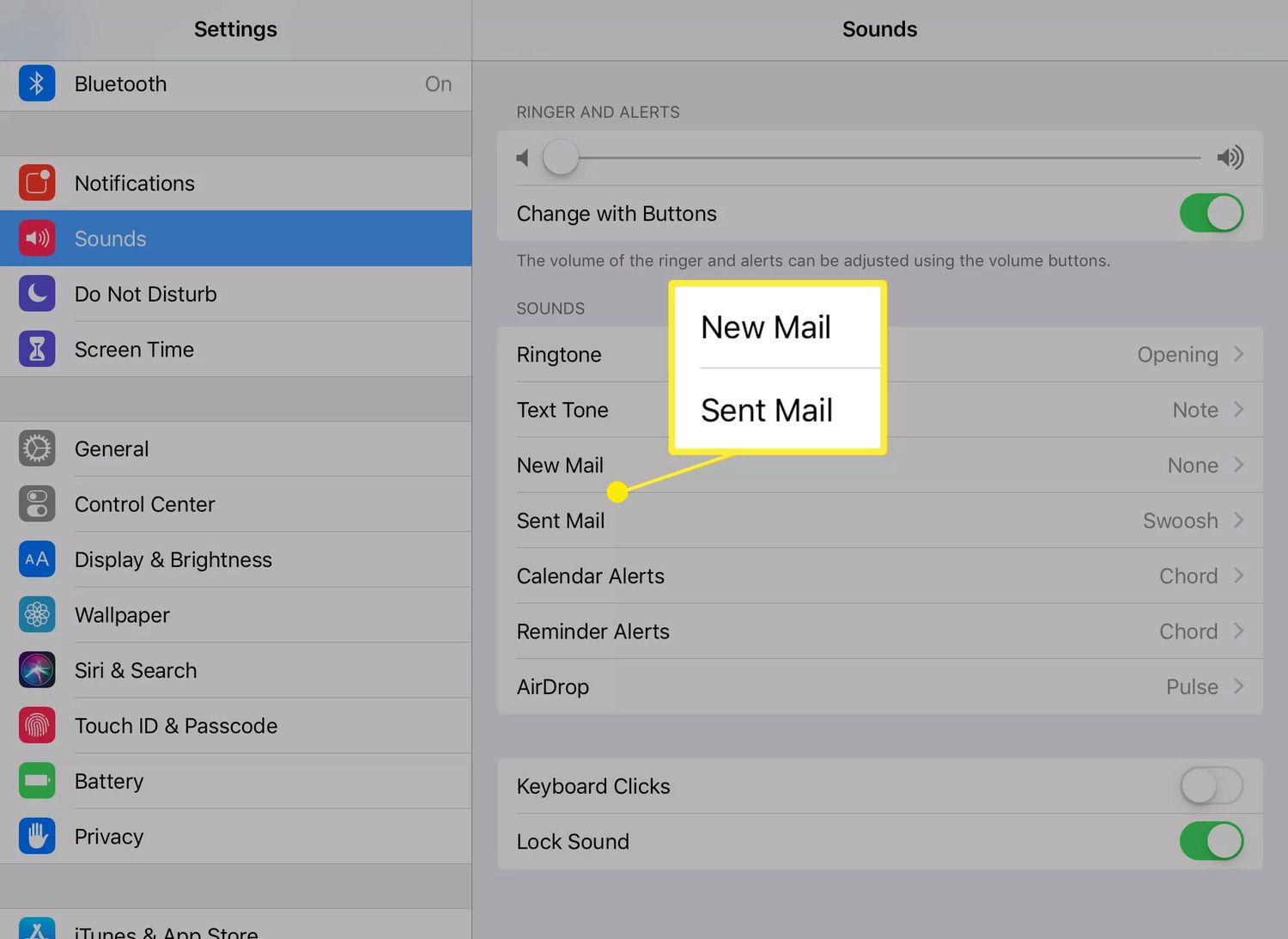
Task: Tap the General gear icon
Action: pos(37,448)
